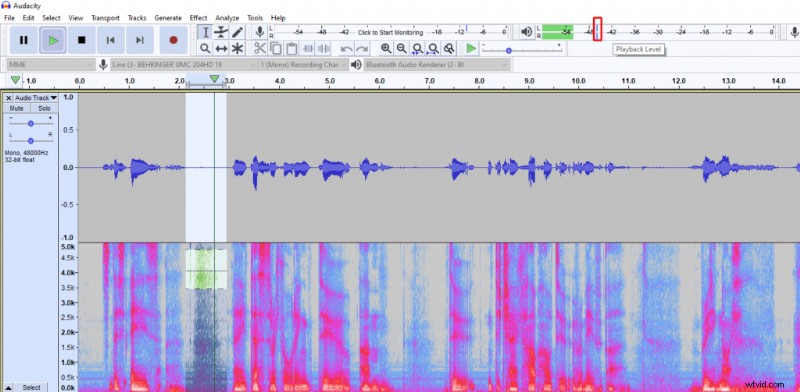Toggle zoom with the Zoom Toggle icon

pos(449,48)
